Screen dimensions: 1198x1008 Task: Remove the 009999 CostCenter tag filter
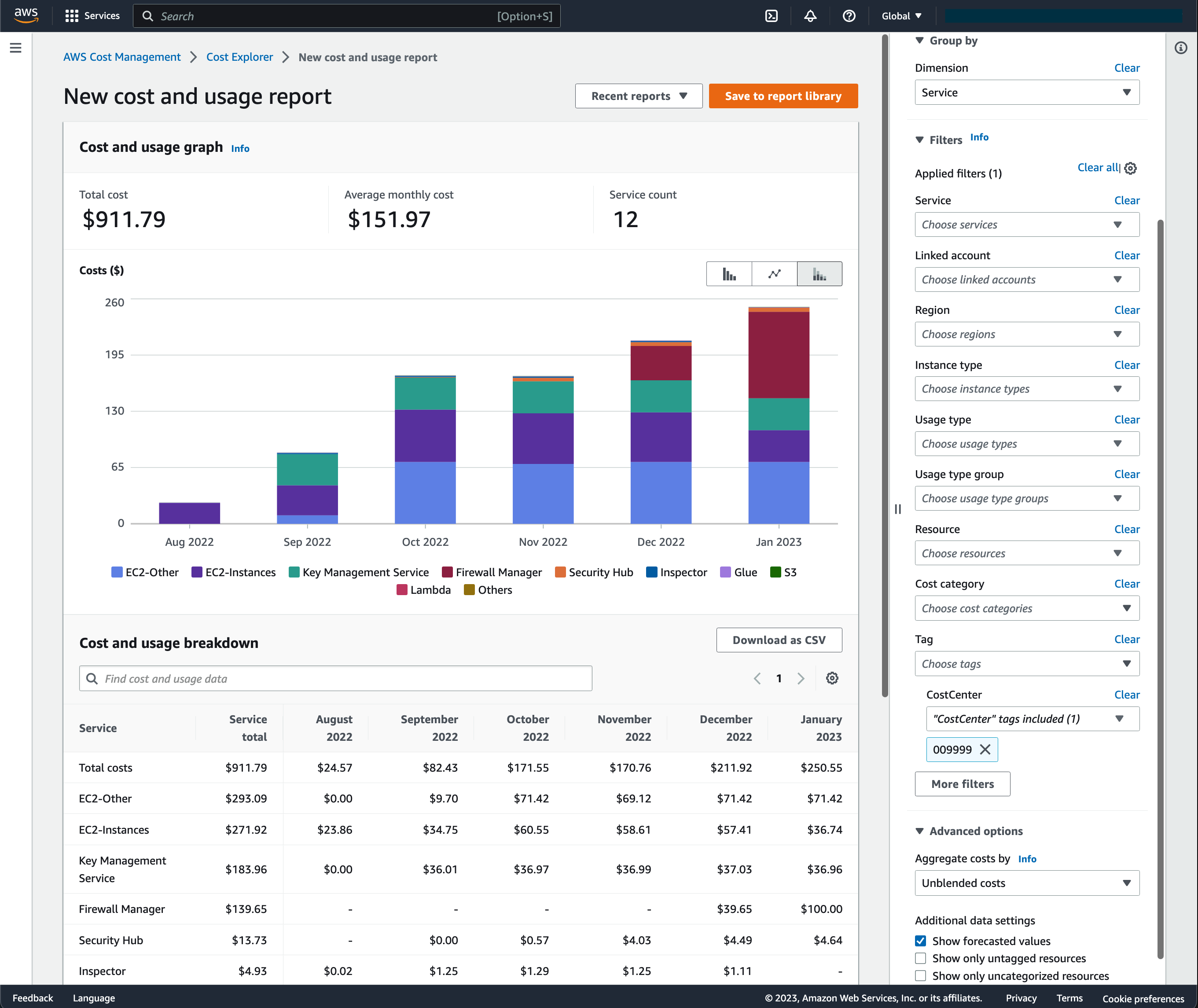[x=985, y=749]
